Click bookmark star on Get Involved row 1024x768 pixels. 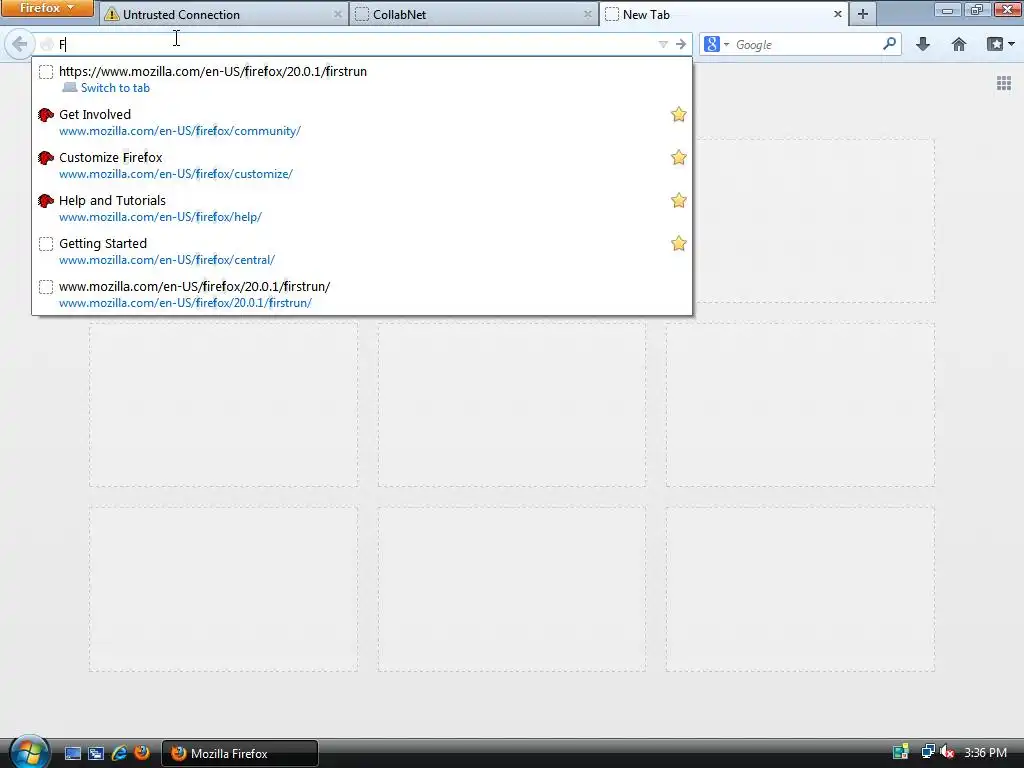tap(679, 114)
